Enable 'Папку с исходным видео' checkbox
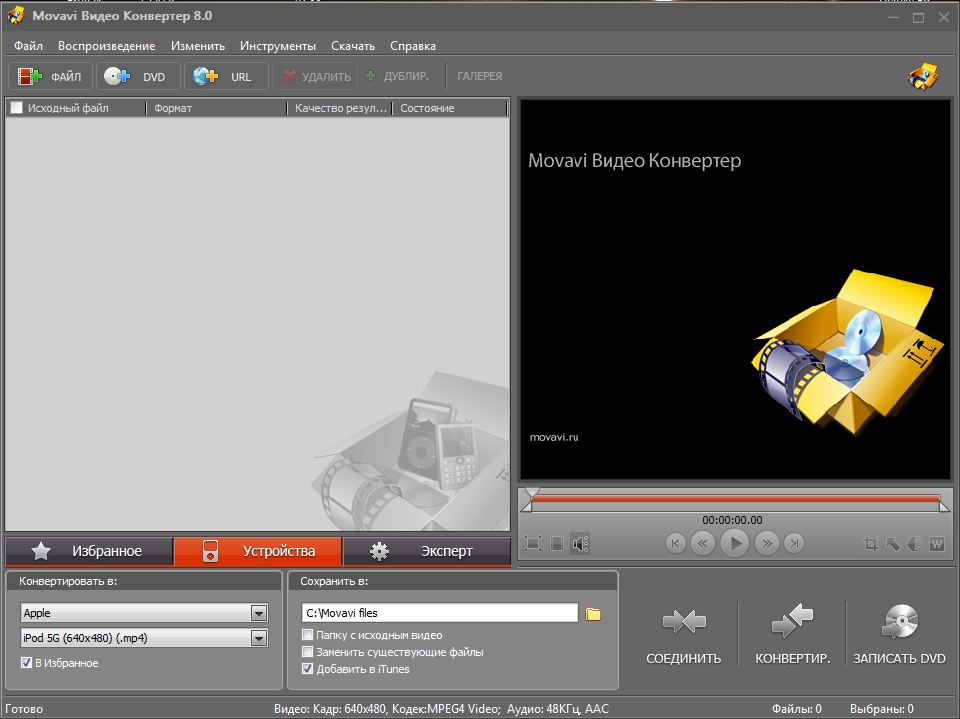Viewport: 960px width, 719px height. [308, 635]
